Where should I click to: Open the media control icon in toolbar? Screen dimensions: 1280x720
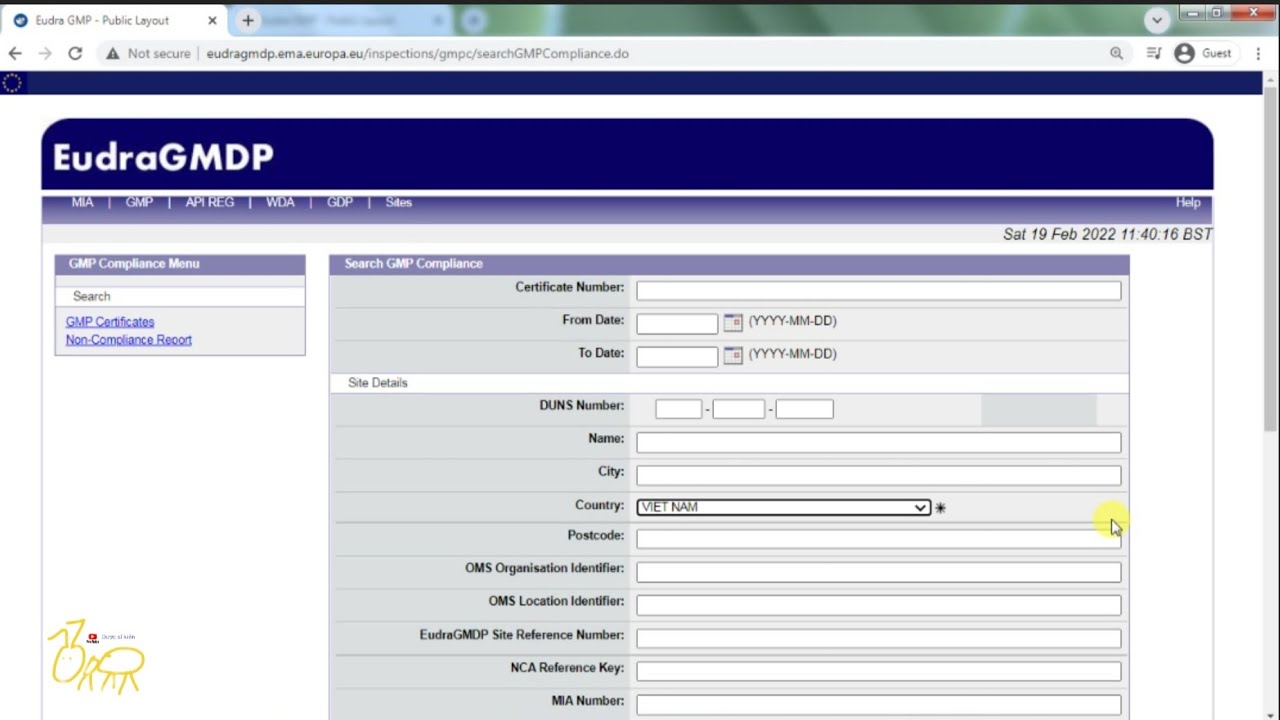tap(1153, 53)
